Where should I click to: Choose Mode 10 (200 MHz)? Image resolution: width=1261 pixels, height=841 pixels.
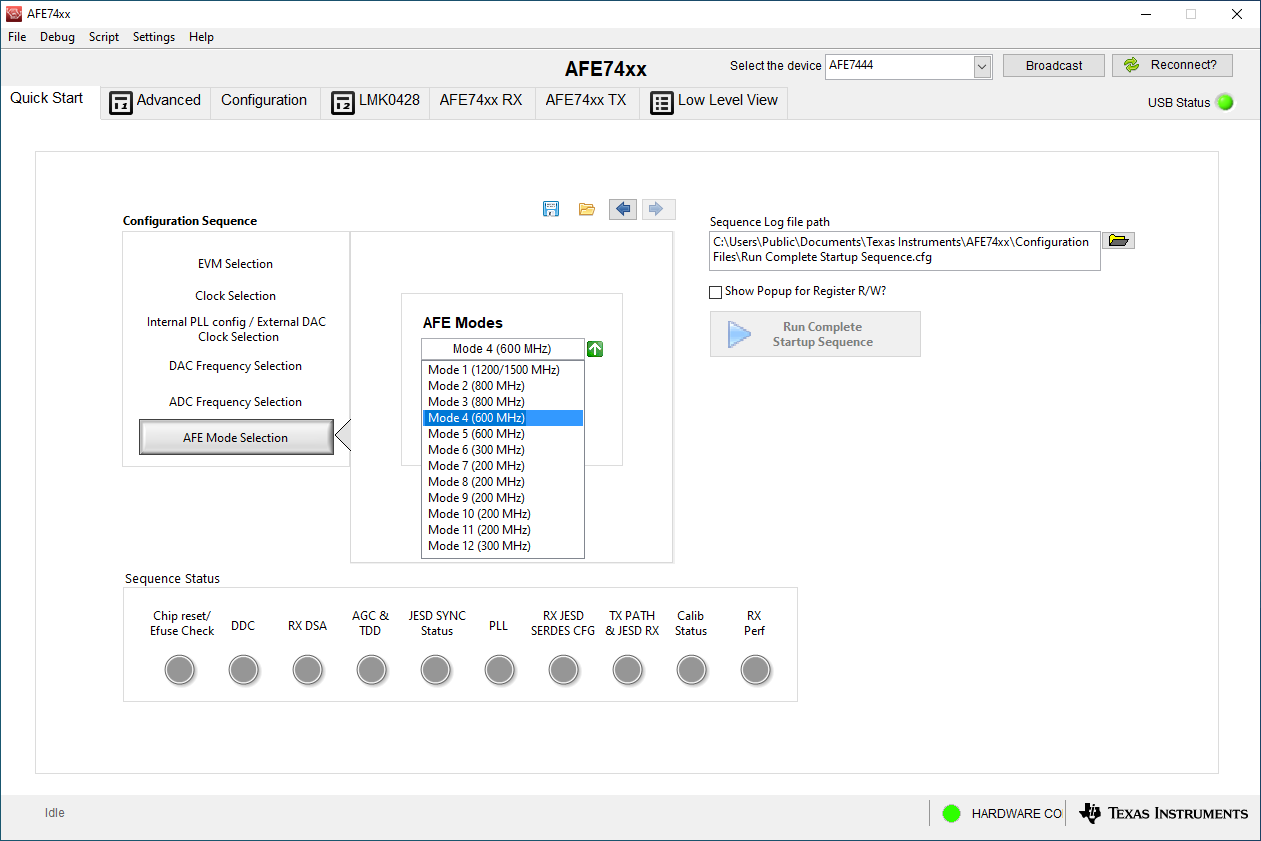503,514
